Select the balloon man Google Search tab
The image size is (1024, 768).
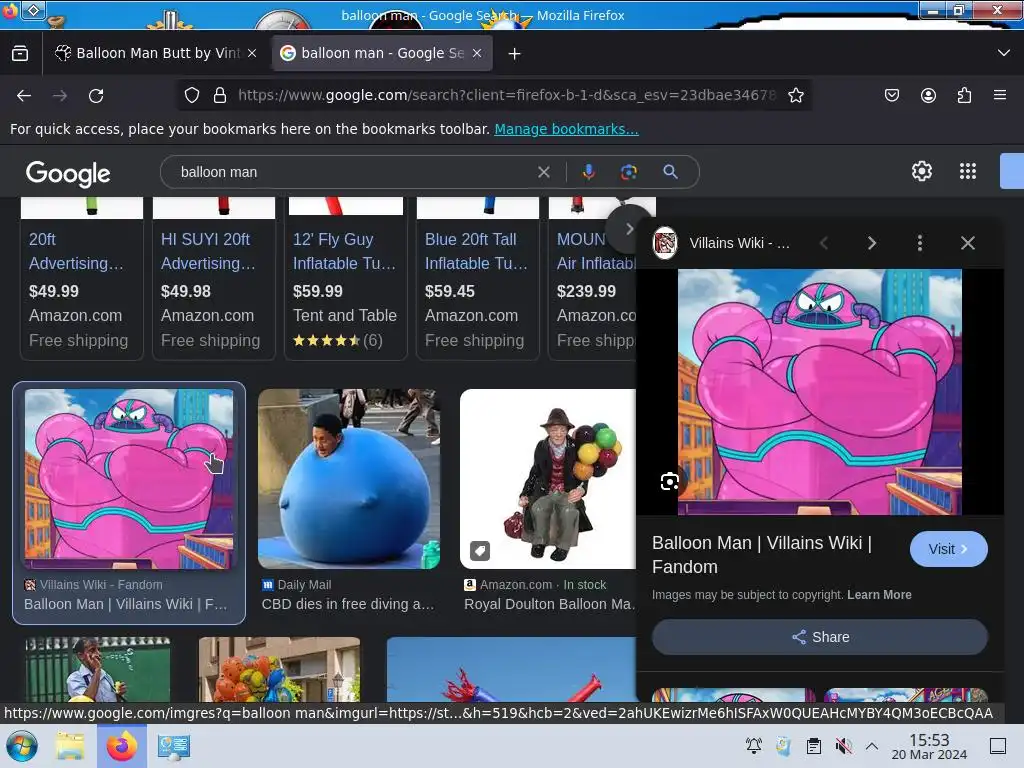382,53
